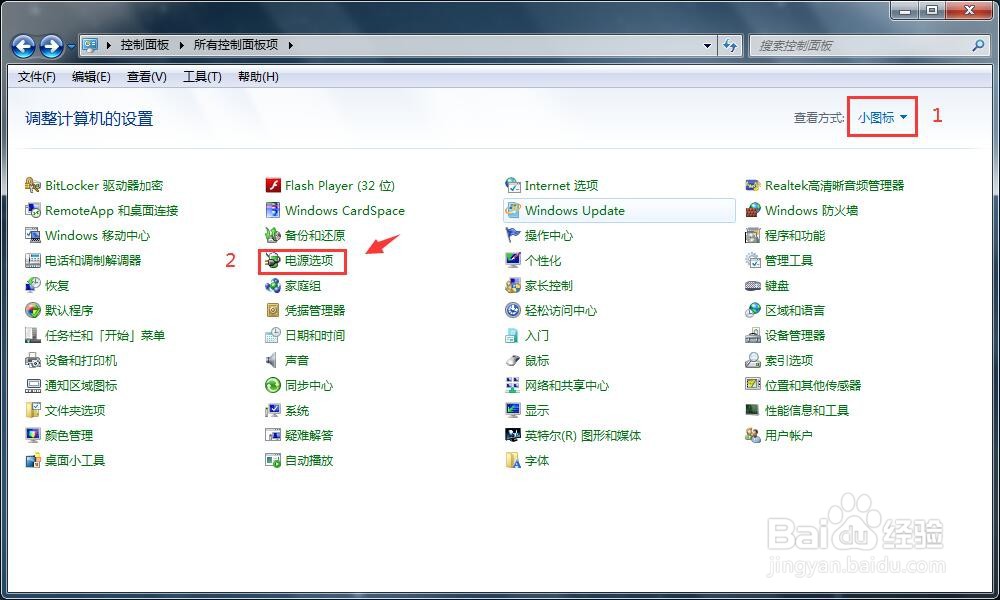Click the 电话和调制解调器 icon

(x=33, y=260)
